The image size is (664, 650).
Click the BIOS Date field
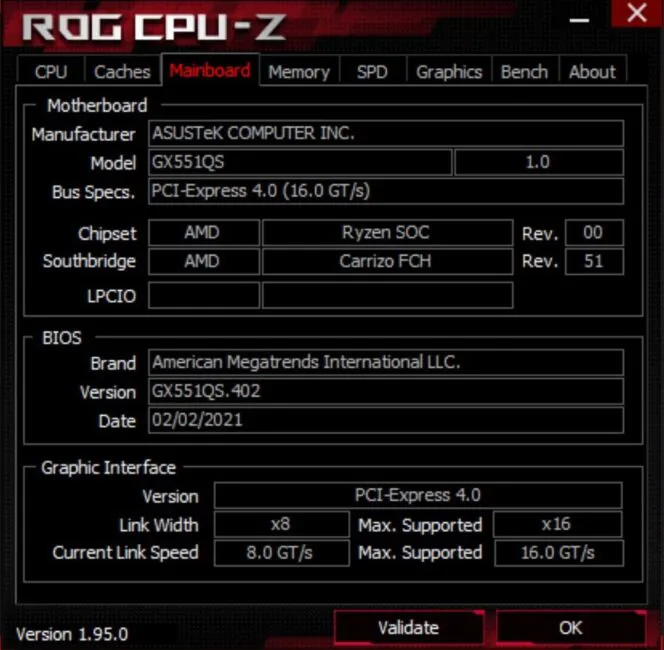386,420
